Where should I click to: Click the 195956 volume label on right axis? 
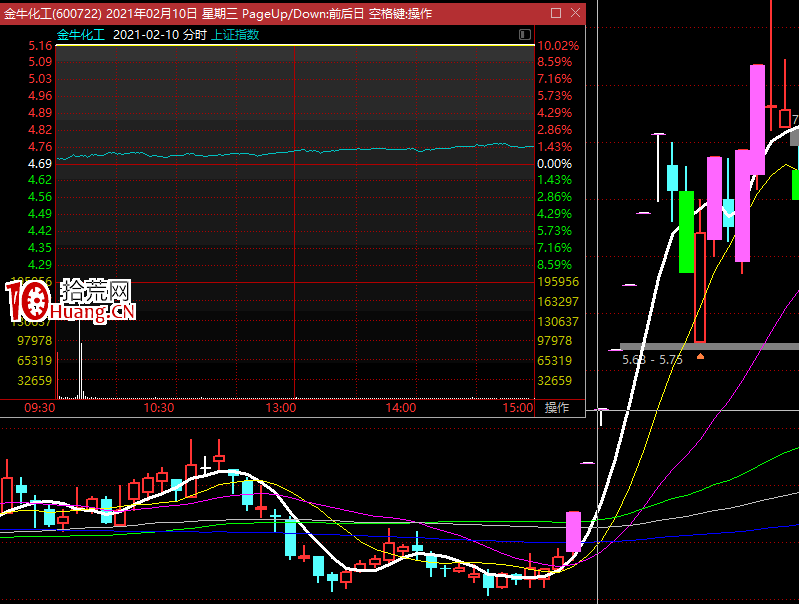click(x=558, y=282)
